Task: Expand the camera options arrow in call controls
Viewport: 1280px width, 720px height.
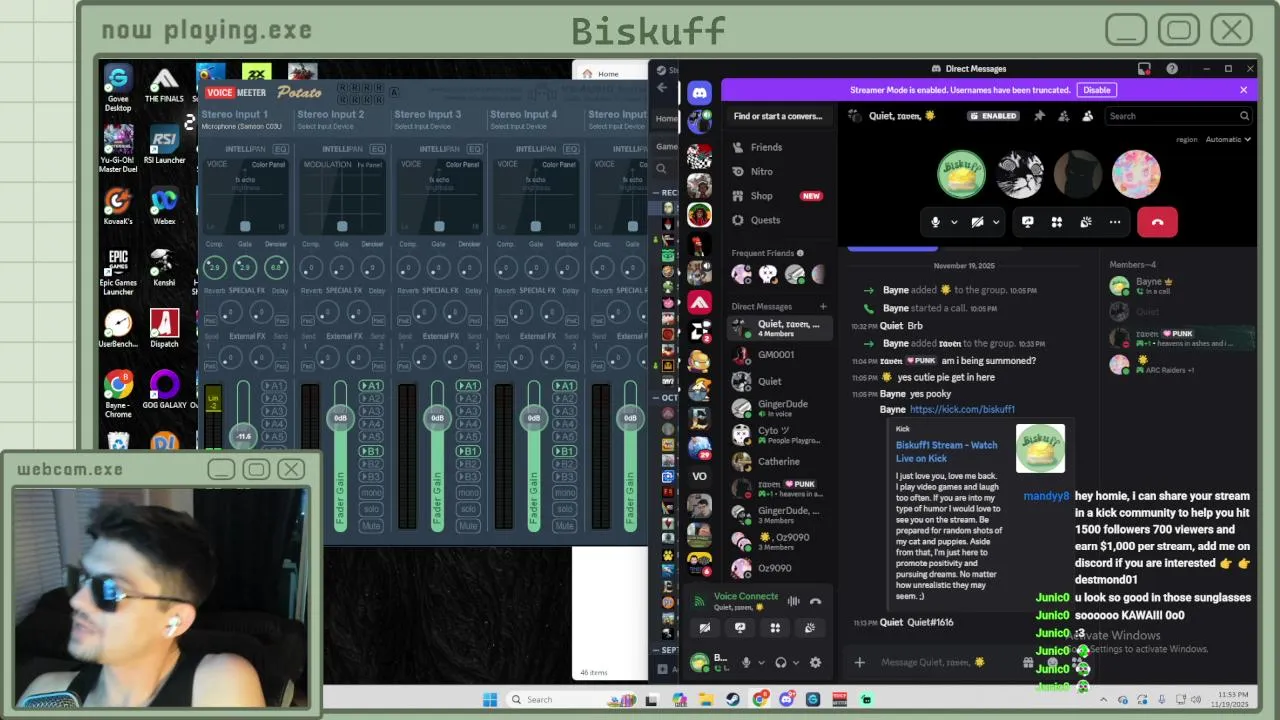Action: pos(996,222)
